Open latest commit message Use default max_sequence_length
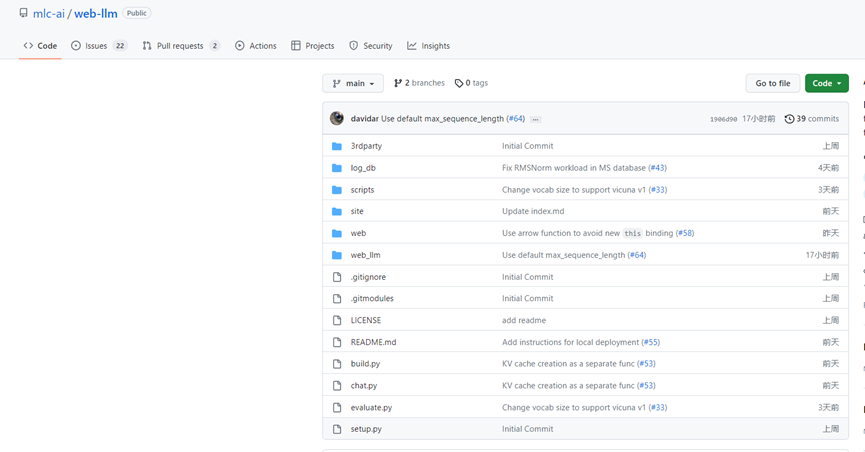This screenshot has width=865, height=452. coord(442,119)
